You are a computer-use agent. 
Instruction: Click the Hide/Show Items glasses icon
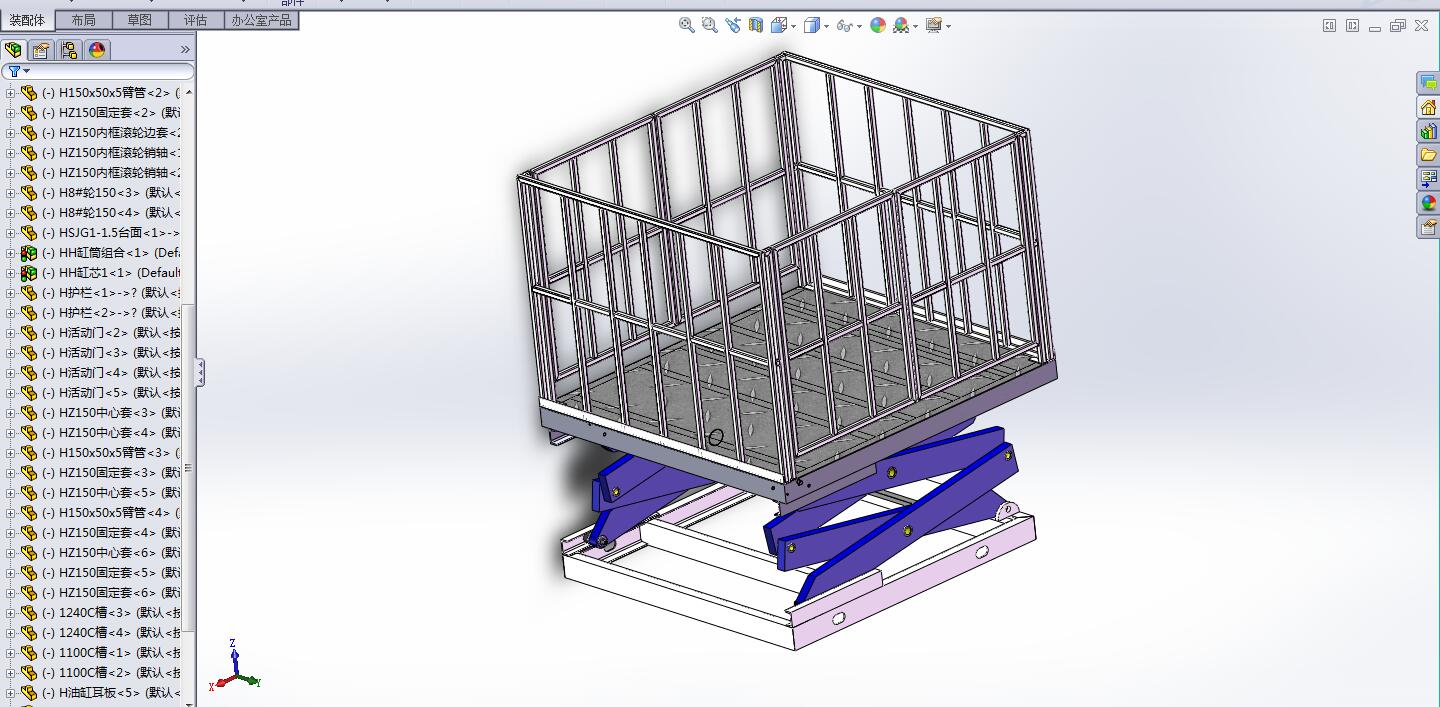845,25
